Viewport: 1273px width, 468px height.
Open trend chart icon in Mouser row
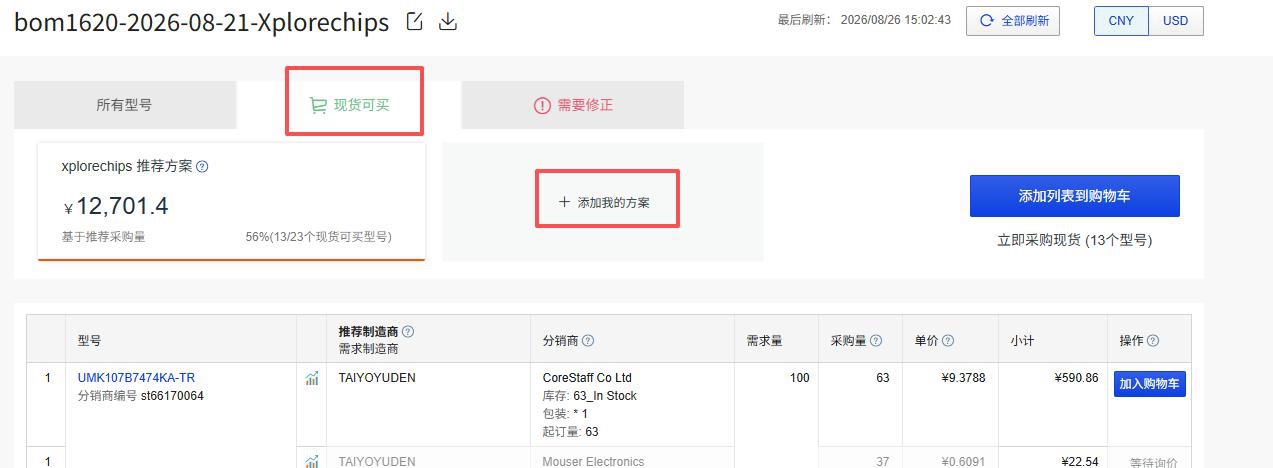[x=312, y=461]
